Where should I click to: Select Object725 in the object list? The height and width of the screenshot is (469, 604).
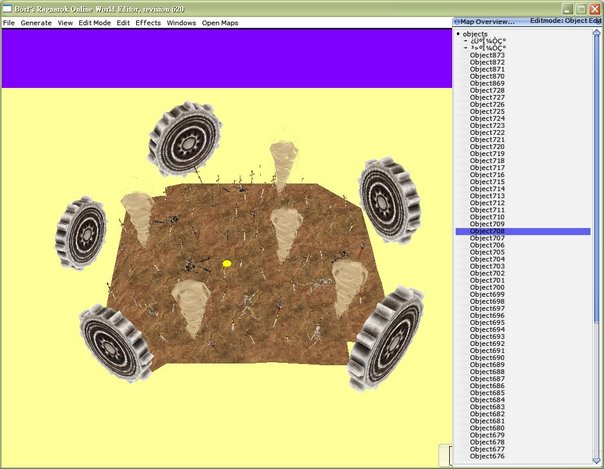487,111
